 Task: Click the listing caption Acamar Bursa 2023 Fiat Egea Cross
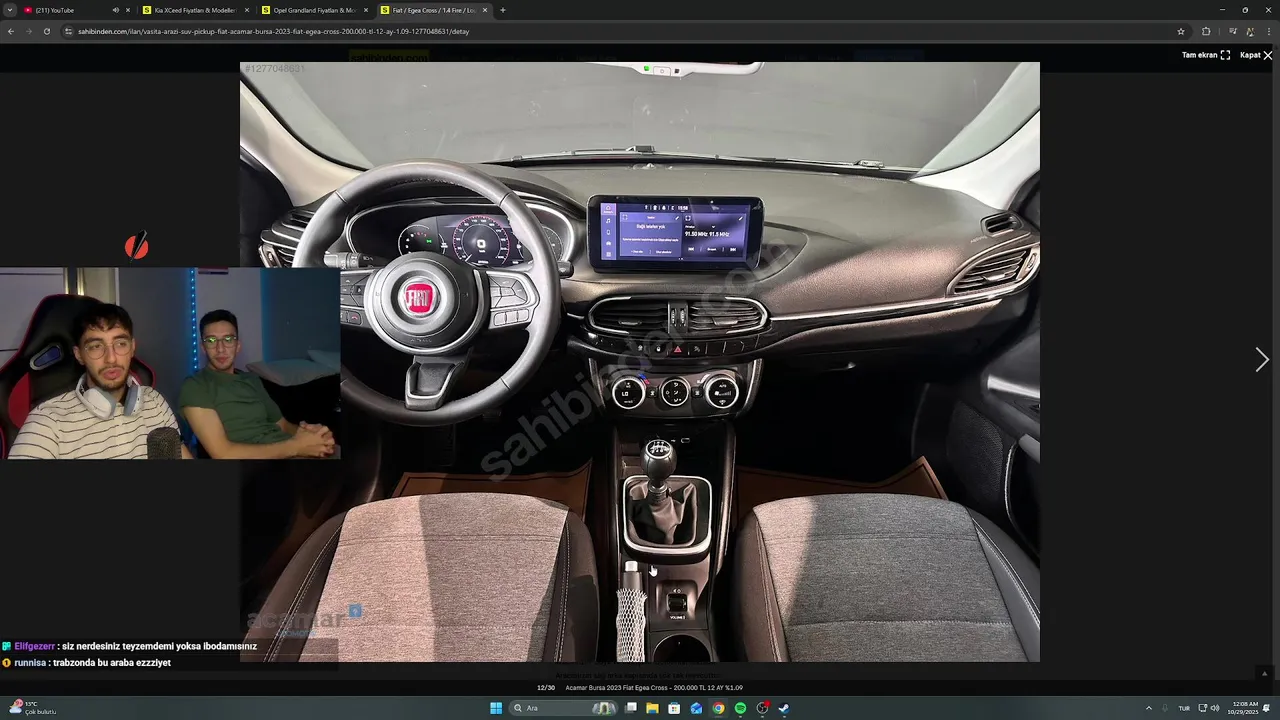click(654, 688)
